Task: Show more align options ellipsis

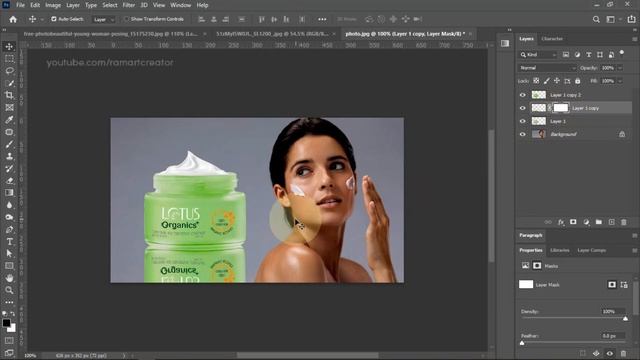Action: (322, 19)
